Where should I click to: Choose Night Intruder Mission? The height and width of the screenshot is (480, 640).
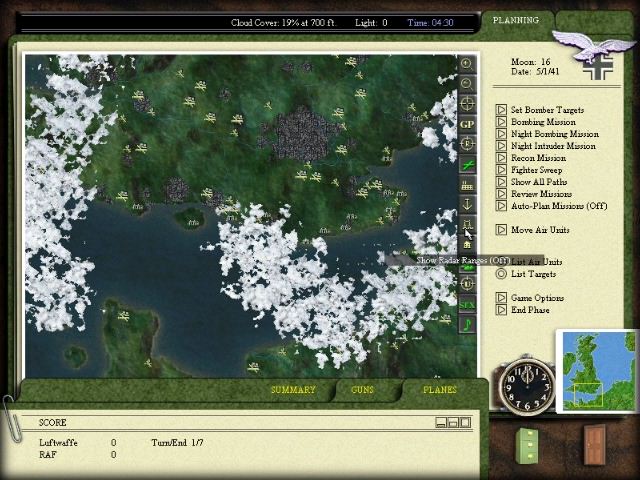tap(552, 146)
